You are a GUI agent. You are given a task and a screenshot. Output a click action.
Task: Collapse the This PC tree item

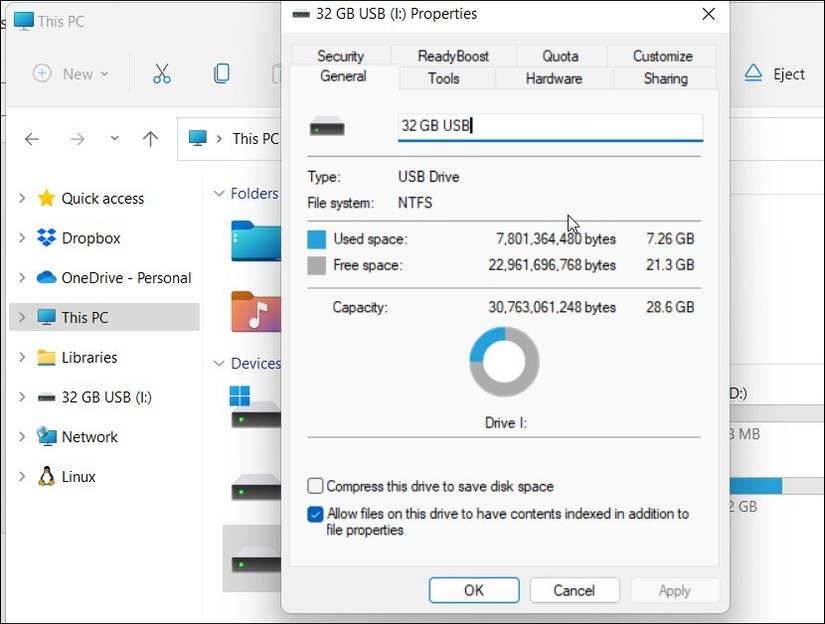click(x=21, y=317)
